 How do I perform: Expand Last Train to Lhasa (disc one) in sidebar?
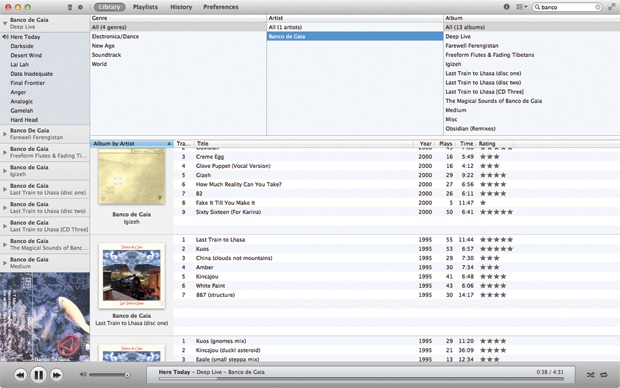click(5, 189)
